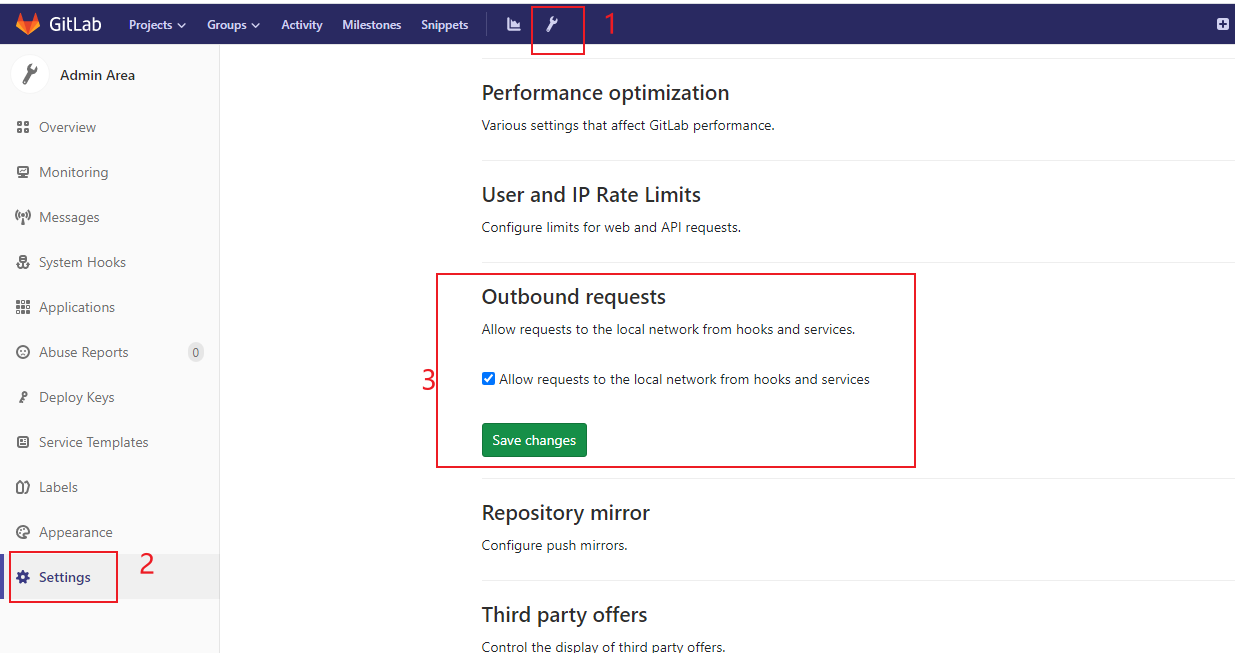Open the instance statistics chart icon
The image size is (1235, 653).
click(x=514, y=24)
